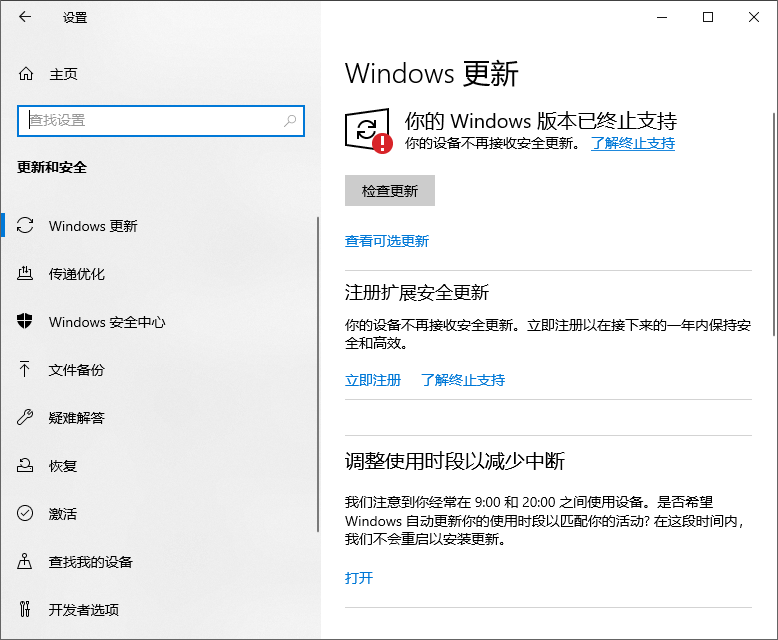The height and width of the screenshot is (640, 778).
Task: Click the sidebar vertical scrollbar
Action: [318, 375]
